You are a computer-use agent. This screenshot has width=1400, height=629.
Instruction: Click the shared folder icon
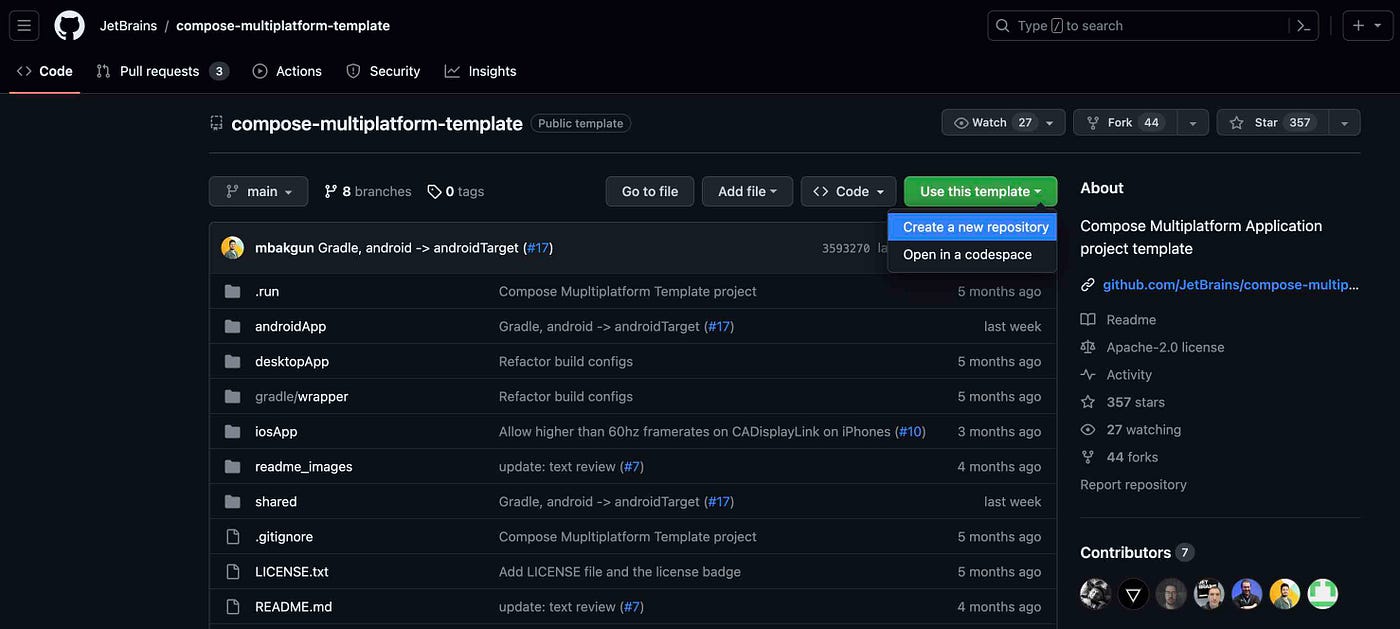[x=233, y=501]
